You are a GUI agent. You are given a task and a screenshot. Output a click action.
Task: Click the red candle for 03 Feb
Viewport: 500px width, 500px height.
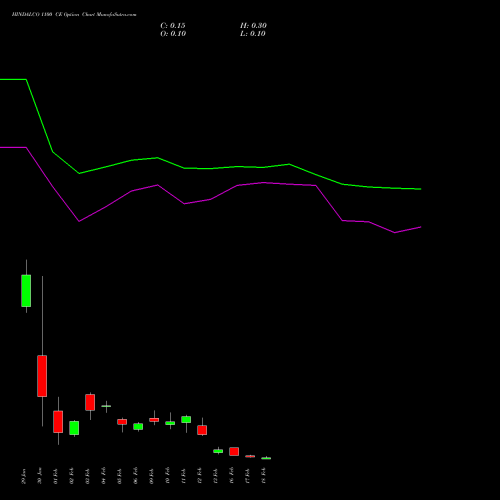[90, 402]
